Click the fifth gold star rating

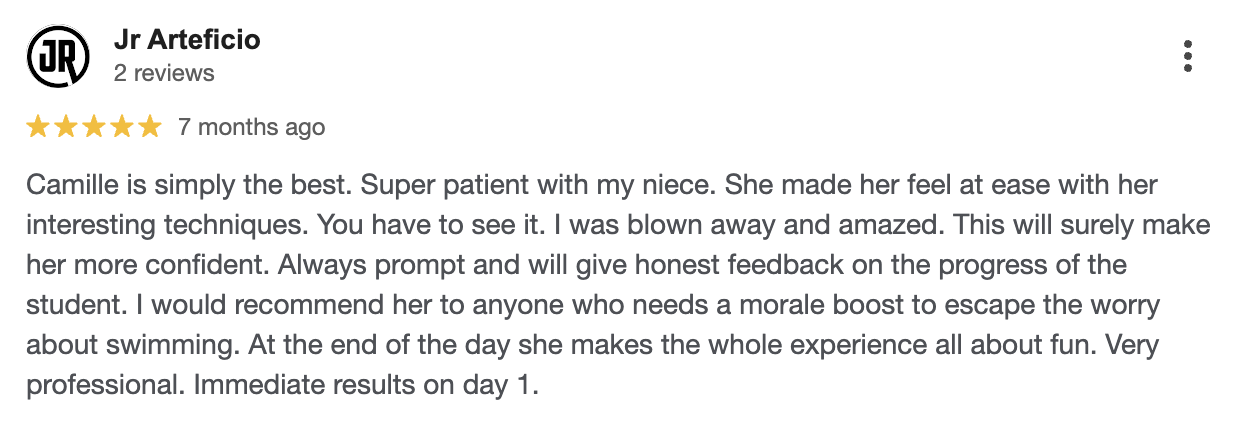coord(149,127)
